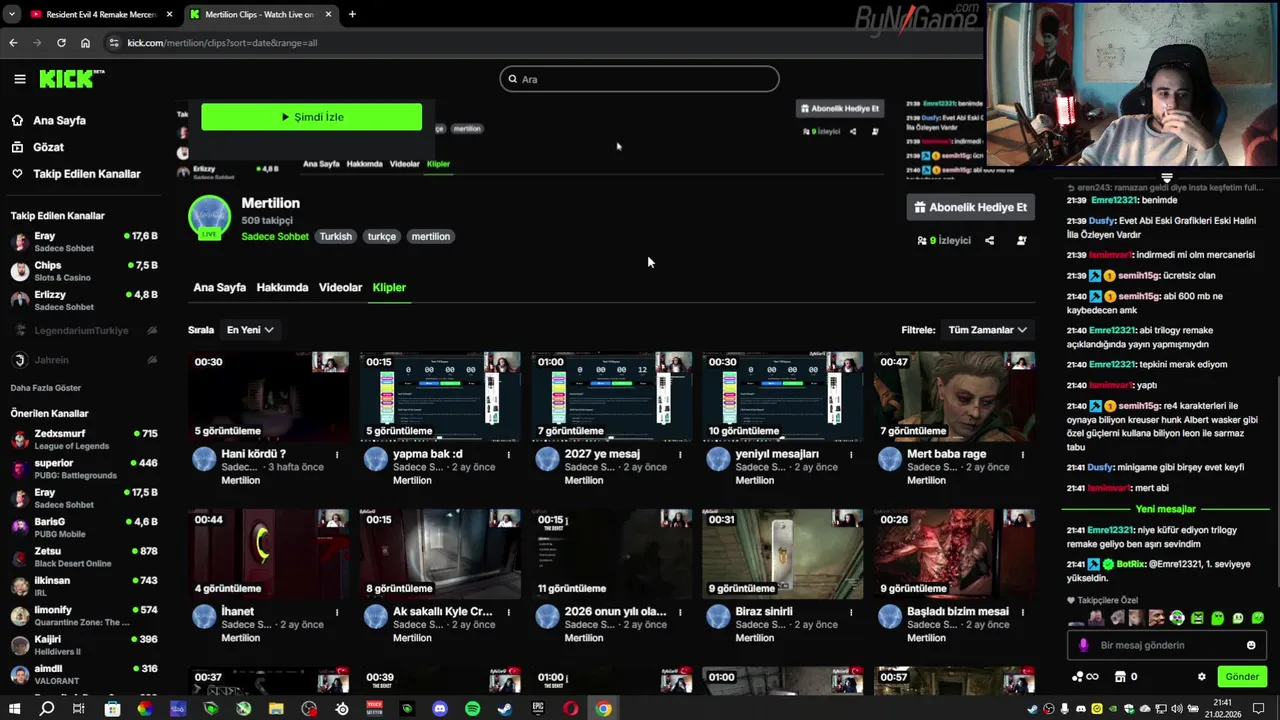Image resolution: width=1280 pixels, height=720 pixels.
Task: Open options menu for Başladı bizim mesai clip
Action: tap(1022, 612)
